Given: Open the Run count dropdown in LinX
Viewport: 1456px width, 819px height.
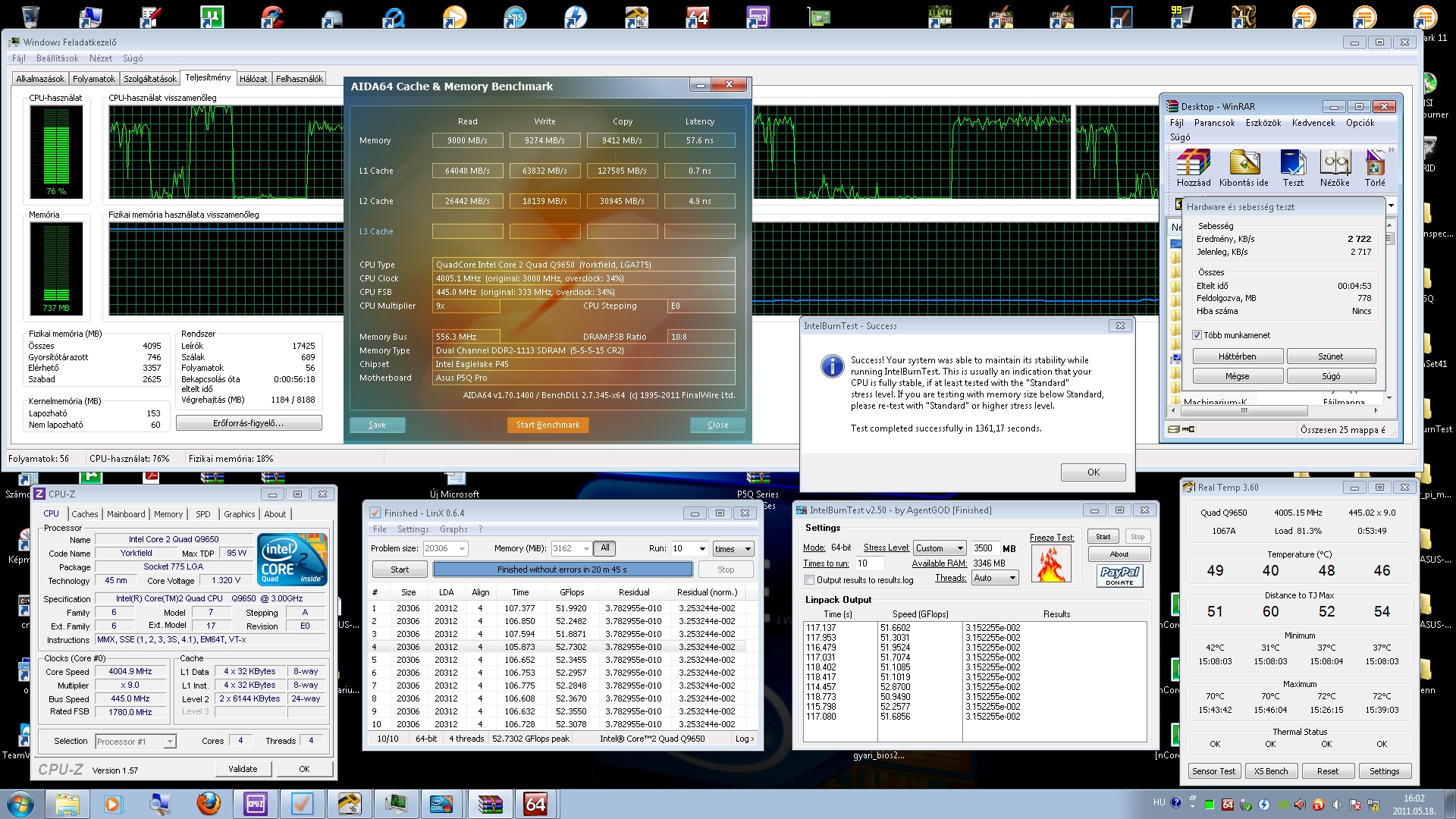Looking at the screenshot, I should pos(702,548).
